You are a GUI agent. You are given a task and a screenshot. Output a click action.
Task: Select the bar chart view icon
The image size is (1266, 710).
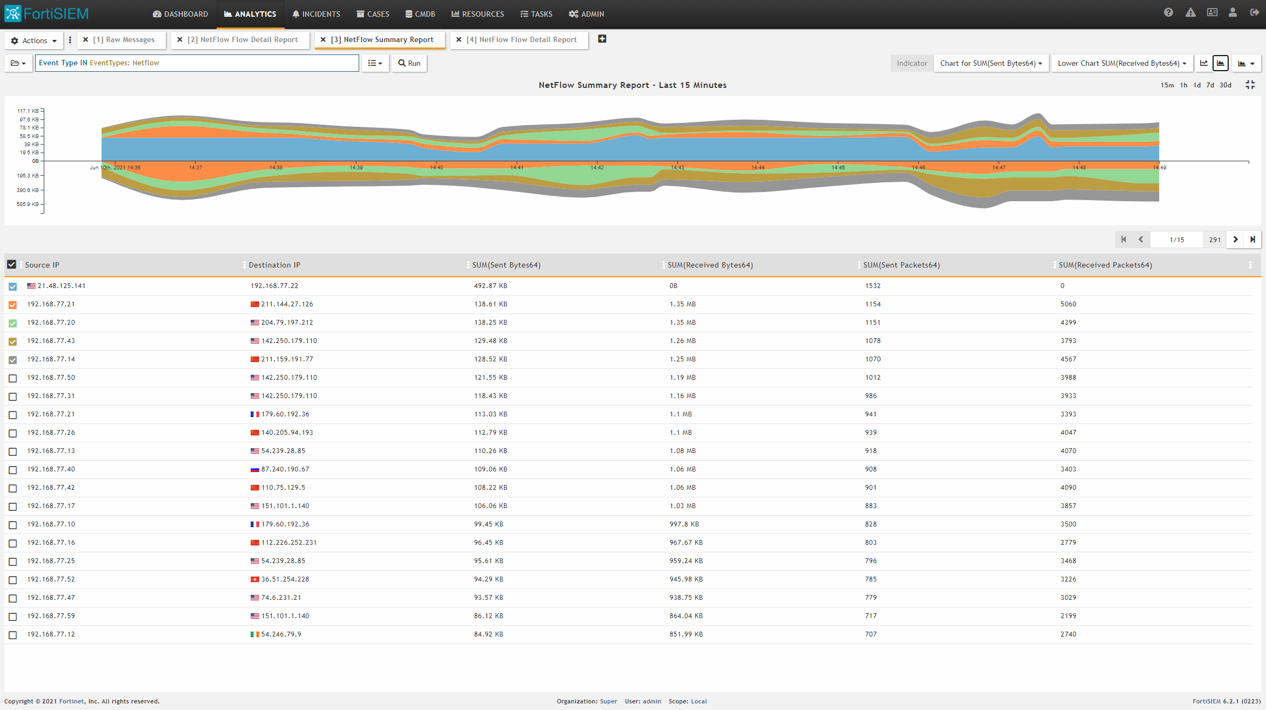pyautogui.click(x=1222, y=62)
